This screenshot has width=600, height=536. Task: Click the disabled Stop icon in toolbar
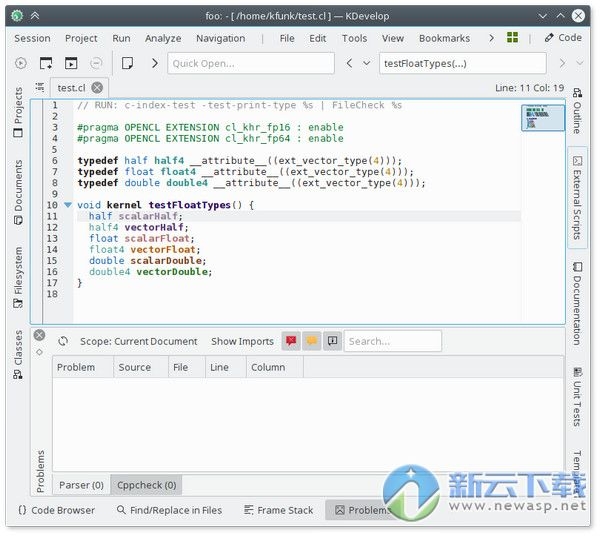tap(97, 63)
